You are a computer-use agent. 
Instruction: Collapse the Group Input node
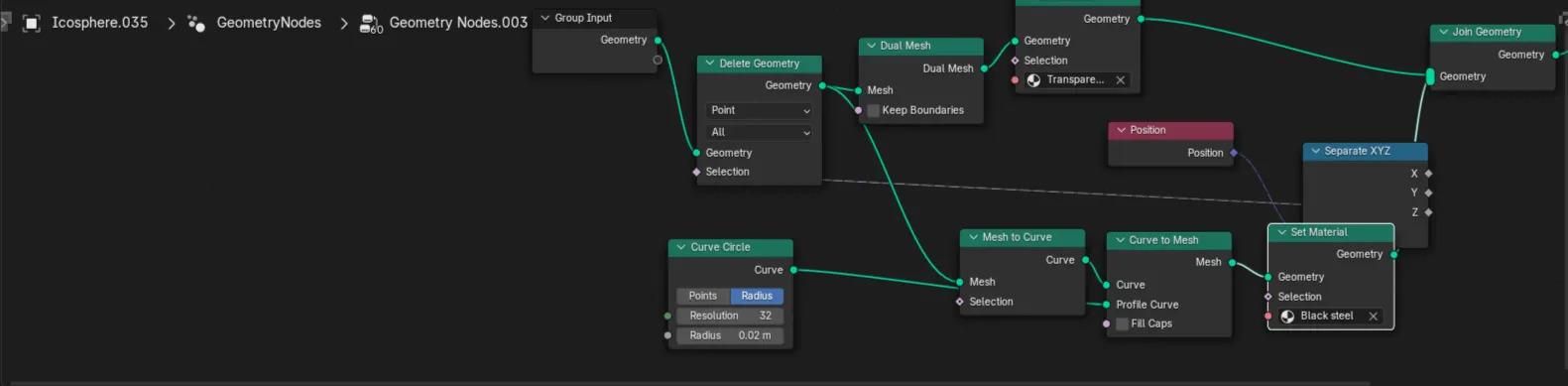point(544,18)
